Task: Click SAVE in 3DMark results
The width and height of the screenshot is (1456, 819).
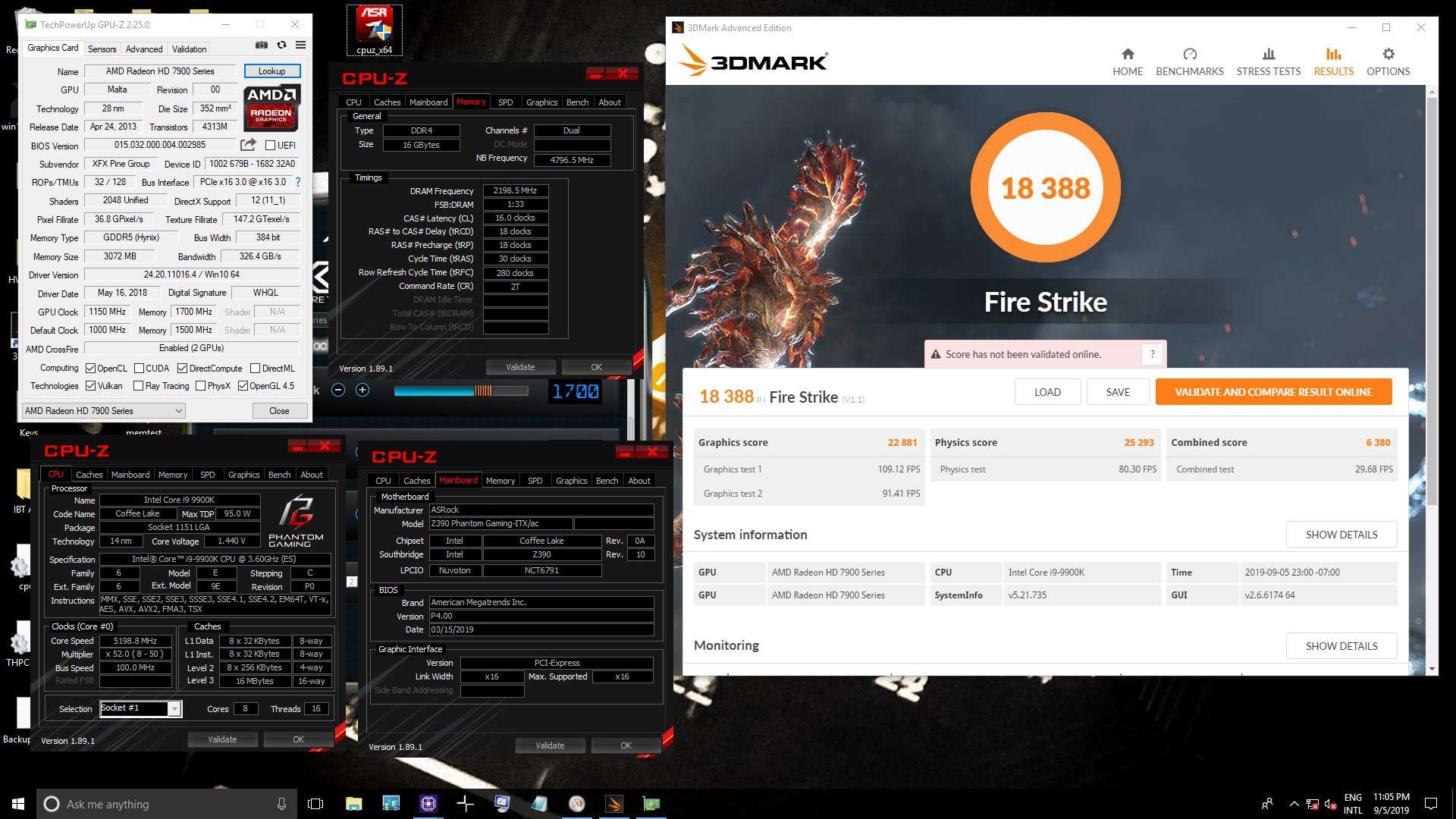Action: coord(1118,392)
